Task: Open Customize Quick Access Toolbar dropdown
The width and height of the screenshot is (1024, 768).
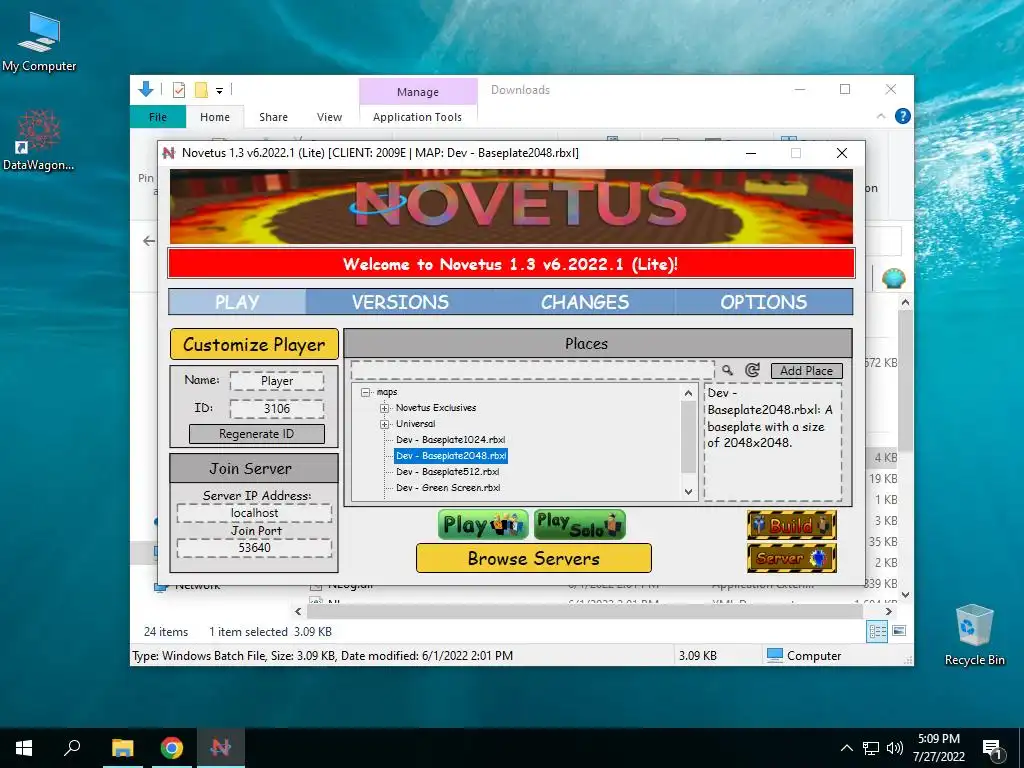Action: [x=219, y=91]
